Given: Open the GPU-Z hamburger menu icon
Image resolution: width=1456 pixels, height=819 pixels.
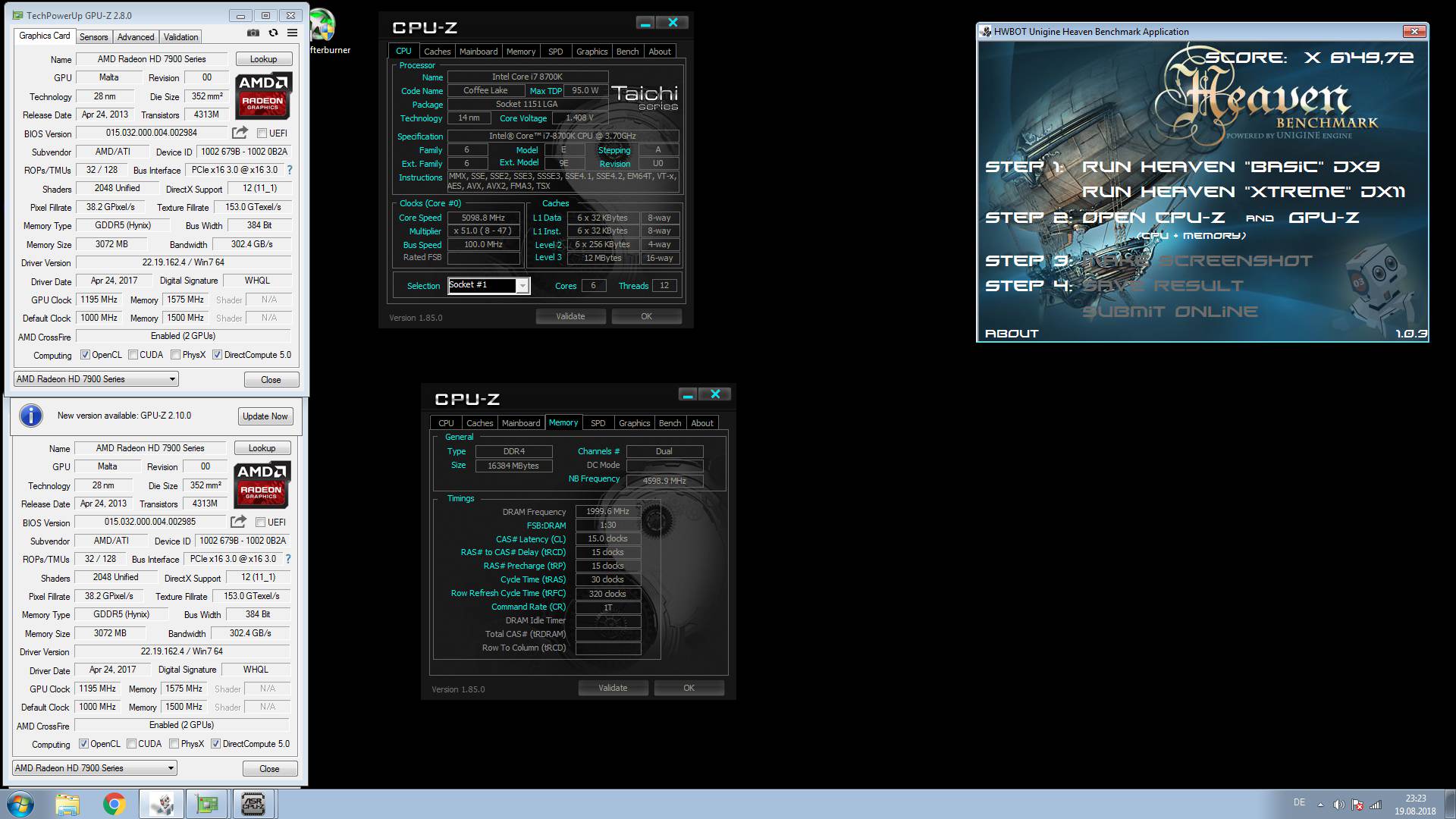Looking at the screenshot, I should (x=292, y=33).
